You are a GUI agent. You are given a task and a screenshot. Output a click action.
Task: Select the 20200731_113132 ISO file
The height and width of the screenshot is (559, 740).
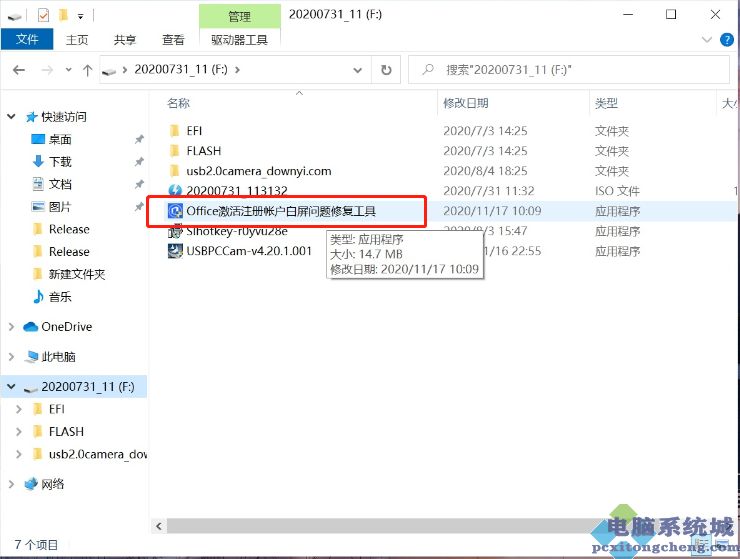point(236,191)
